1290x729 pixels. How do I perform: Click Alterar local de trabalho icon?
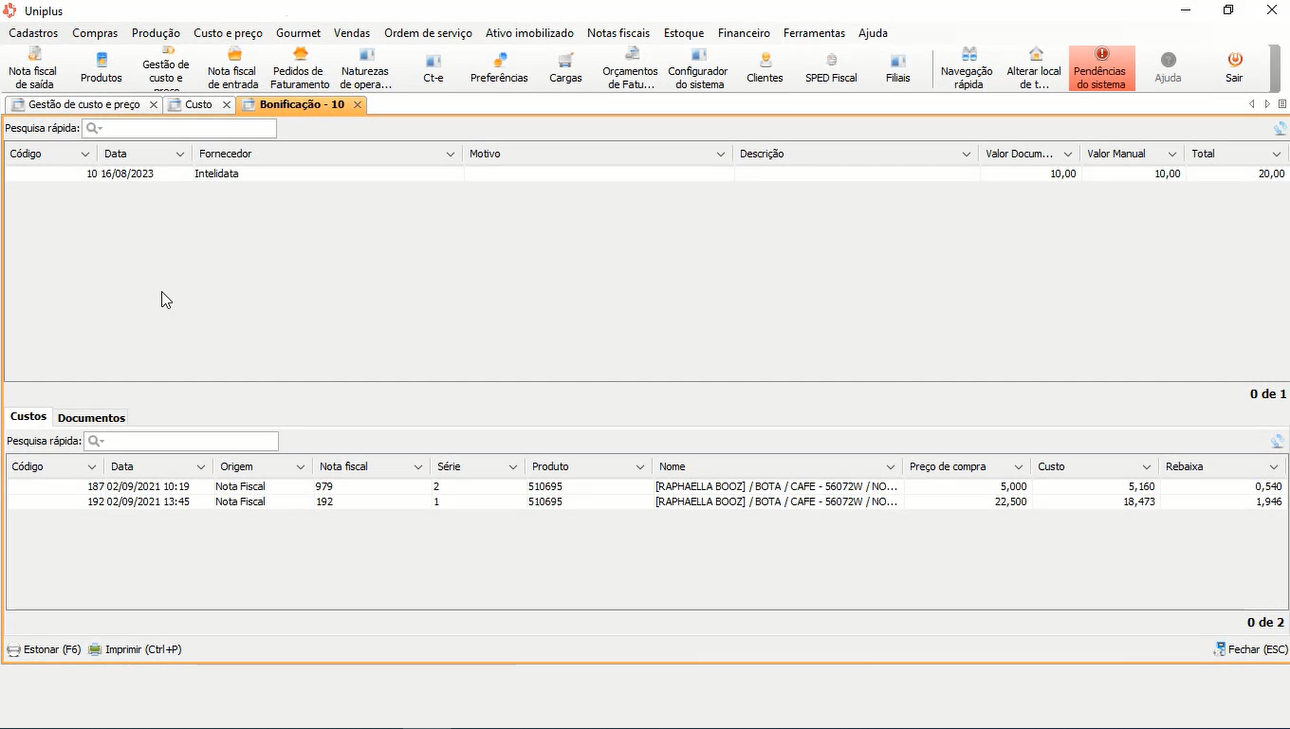[x=1034, y=68]
